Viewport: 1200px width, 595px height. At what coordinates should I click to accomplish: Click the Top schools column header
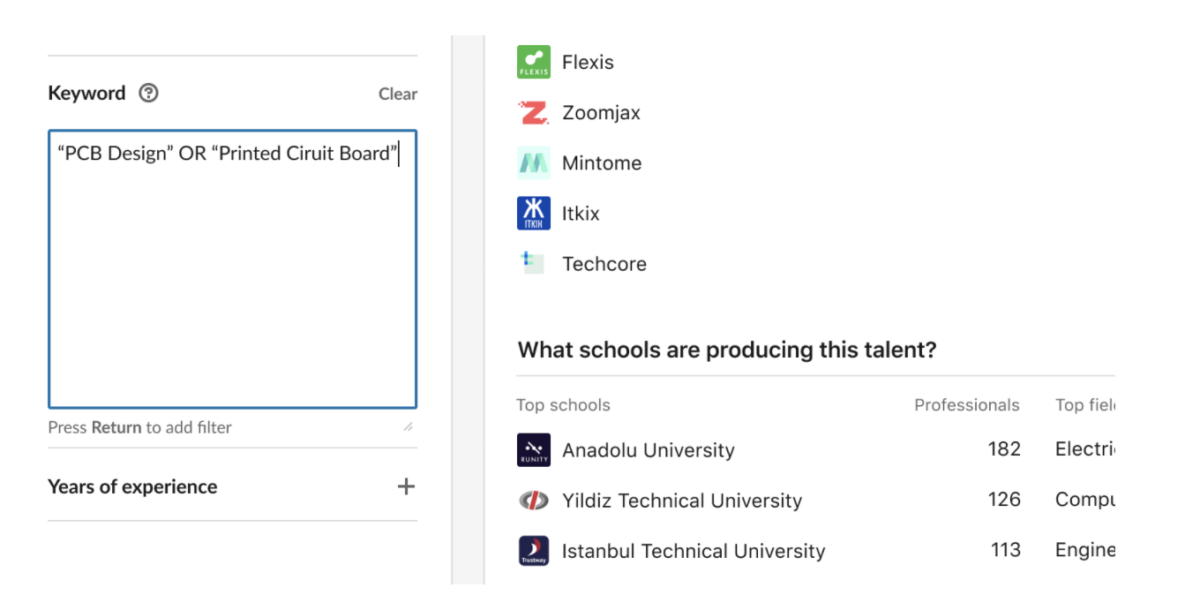[x=563, y=405]
